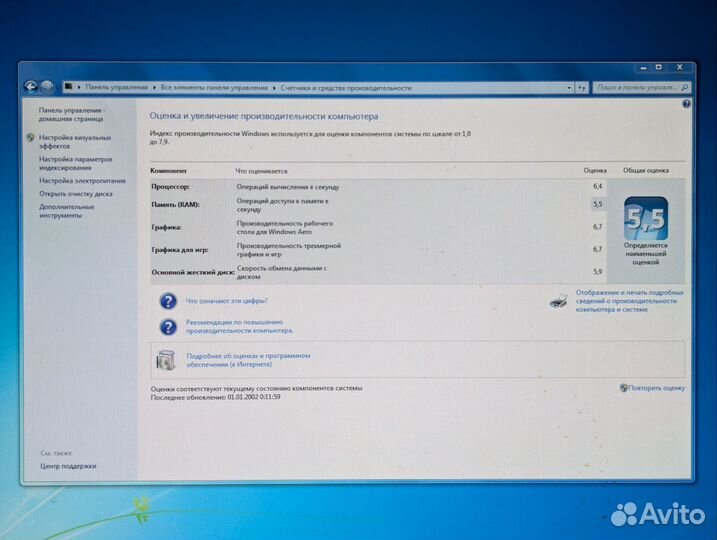Click the Control Panel icon in address bar
Image resolution: width=717 pixels, height=540 pixels.
(x=69, y=86)
